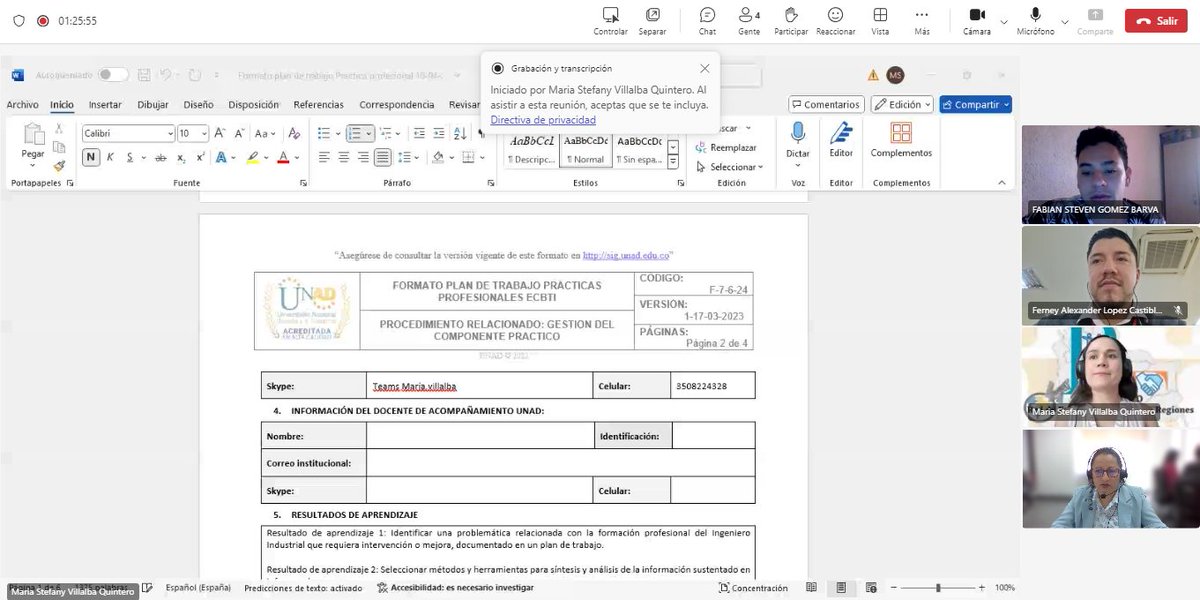Apply italic formatting (K)
This screenshot has width=1200, height=600.
[110, 157]
